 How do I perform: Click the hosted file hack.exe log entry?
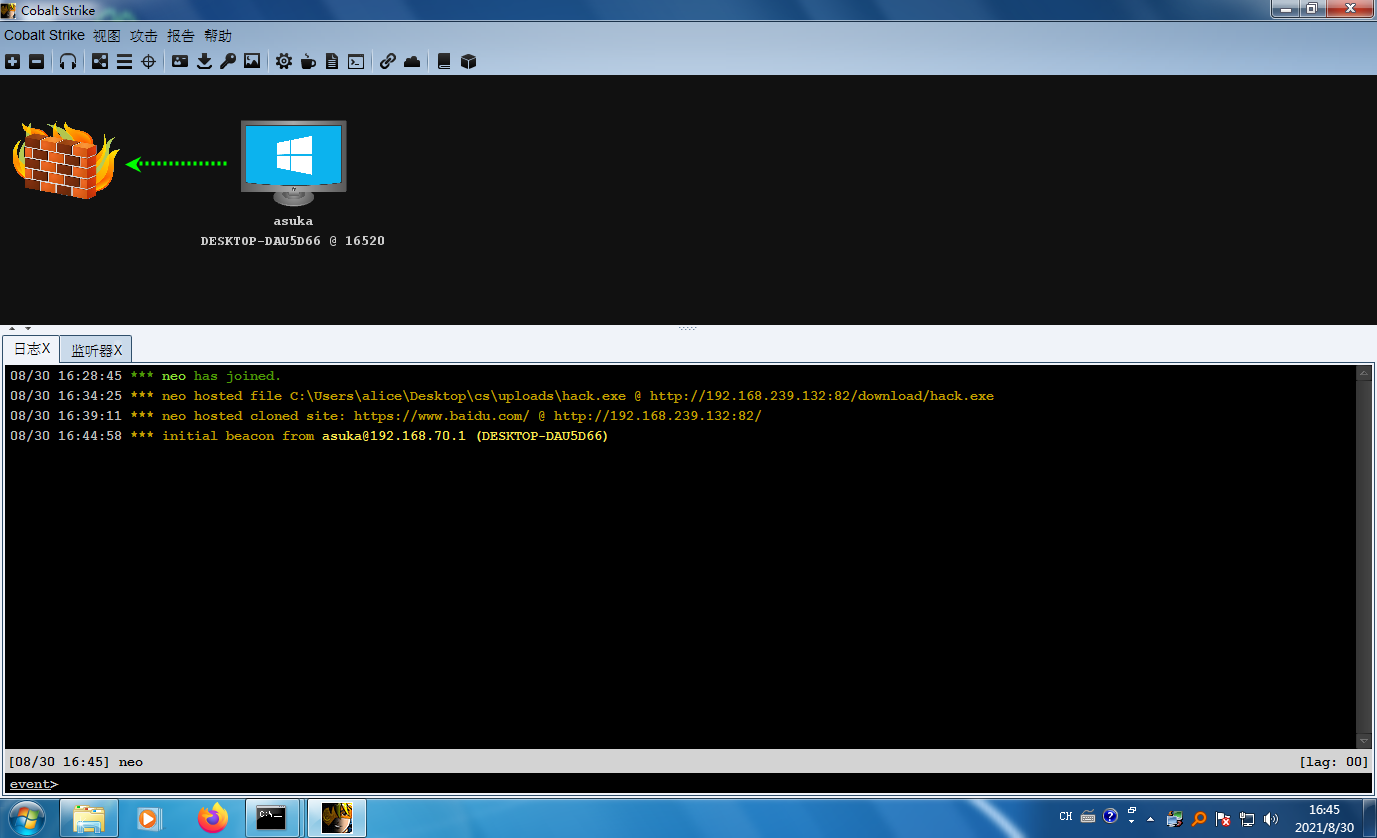point(502,396)
